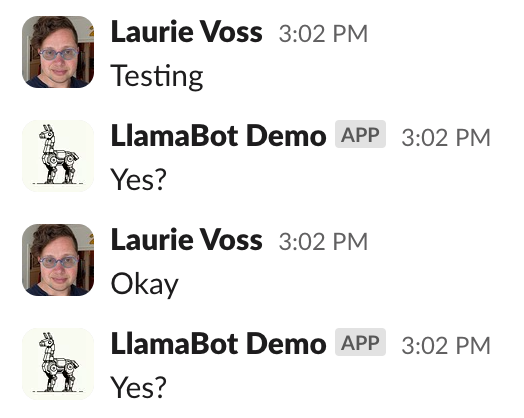Open Laurie Voss's profile from the Okay message name
524x418 pixels.
[x=186, y=240]
